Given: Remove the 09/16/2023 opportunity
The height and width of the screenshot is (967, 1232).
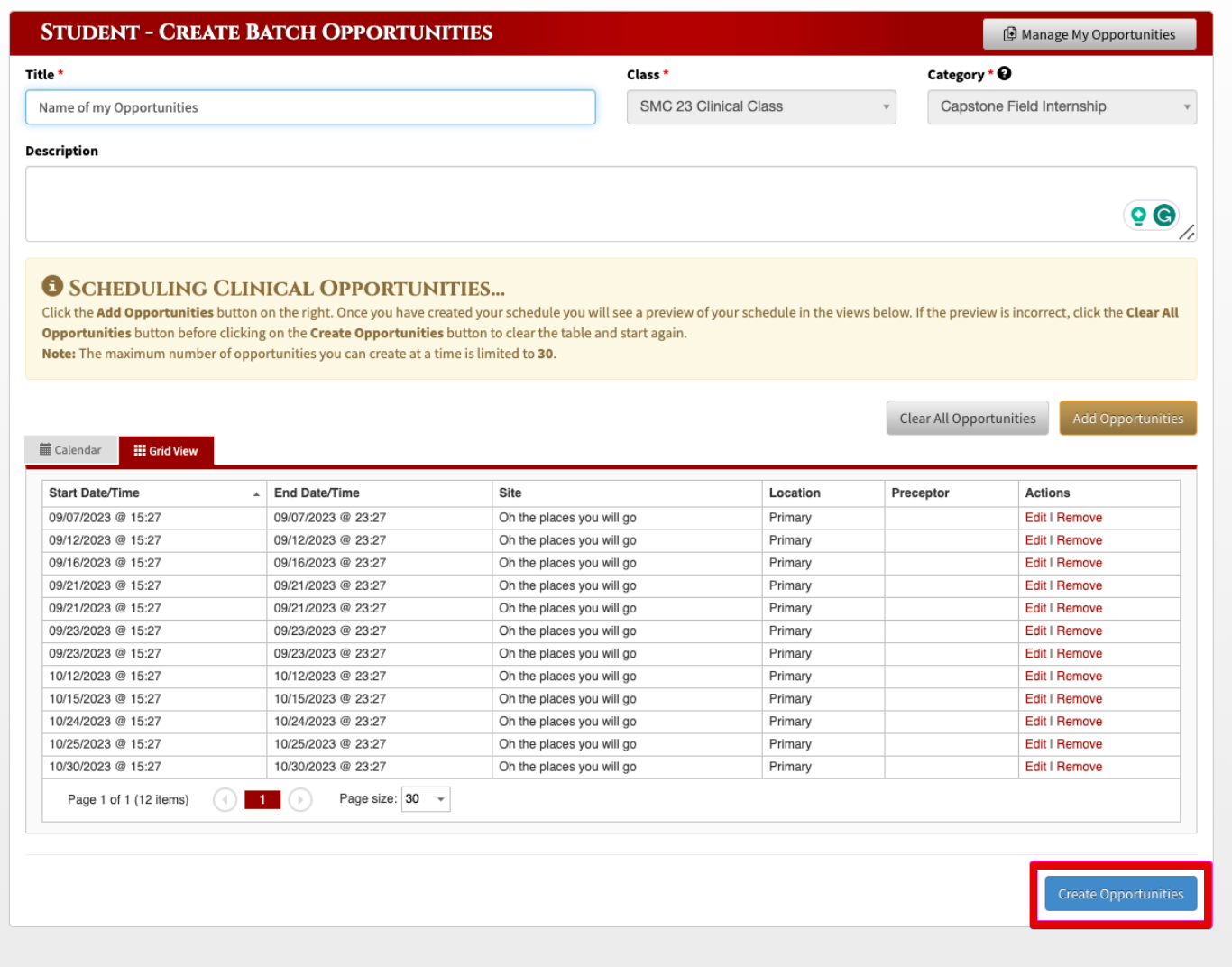Looking at the screenshot, I should (1079, 563).
